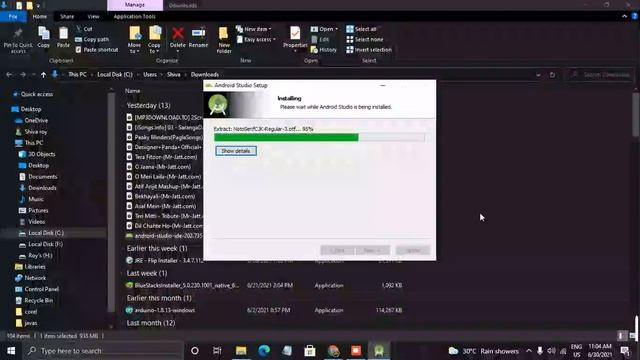Click This PC in address path
This screenshot has height=360, width=640.
(77, 75)
